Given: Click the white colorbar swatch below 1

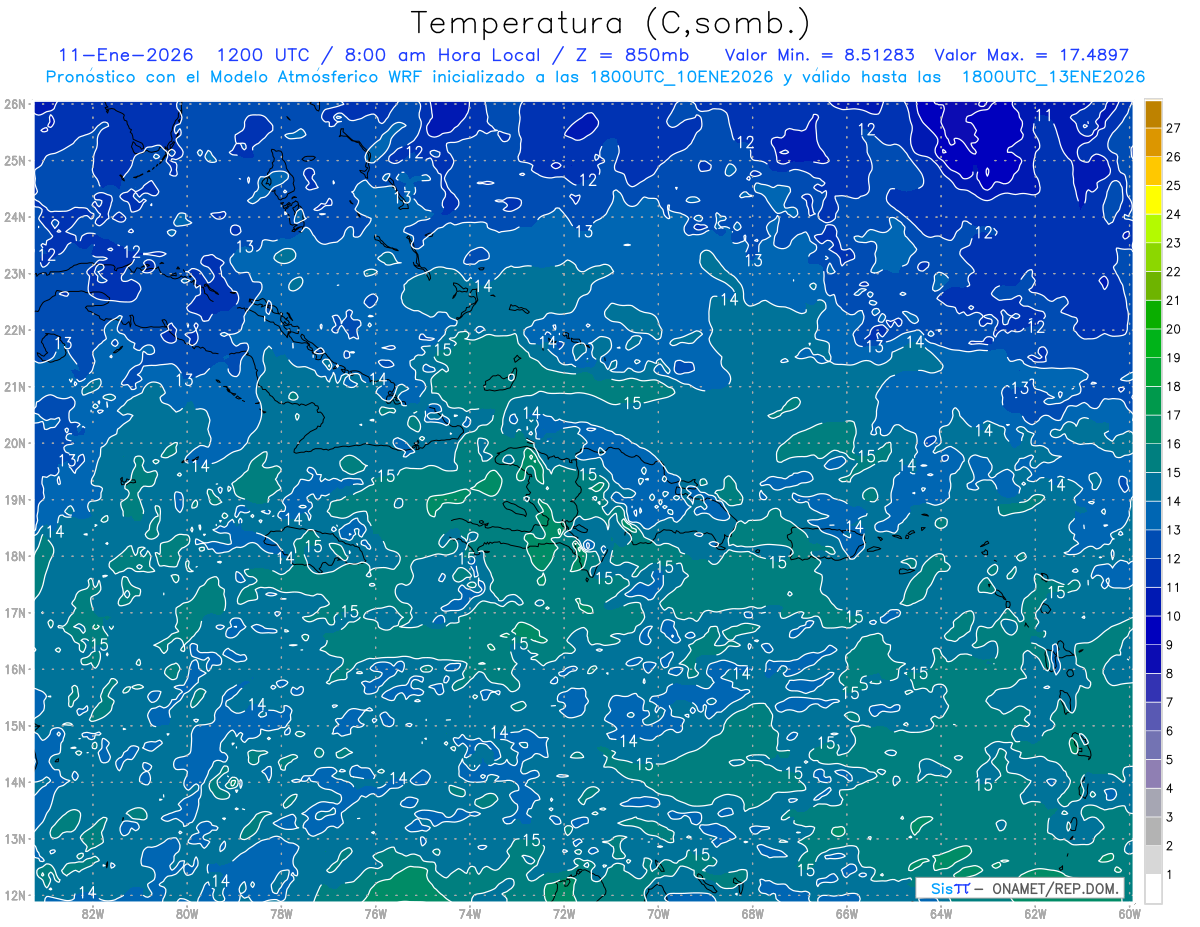Looking at the screenshot, I should tap(1153, 888).
